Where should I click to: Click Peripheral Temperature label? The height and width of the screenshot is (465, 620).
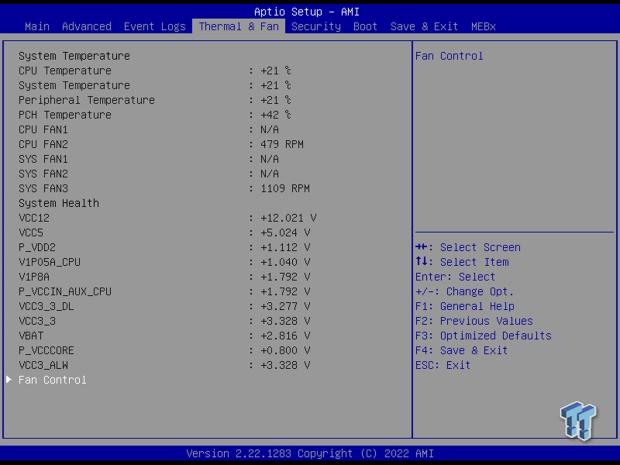(87, 100)
